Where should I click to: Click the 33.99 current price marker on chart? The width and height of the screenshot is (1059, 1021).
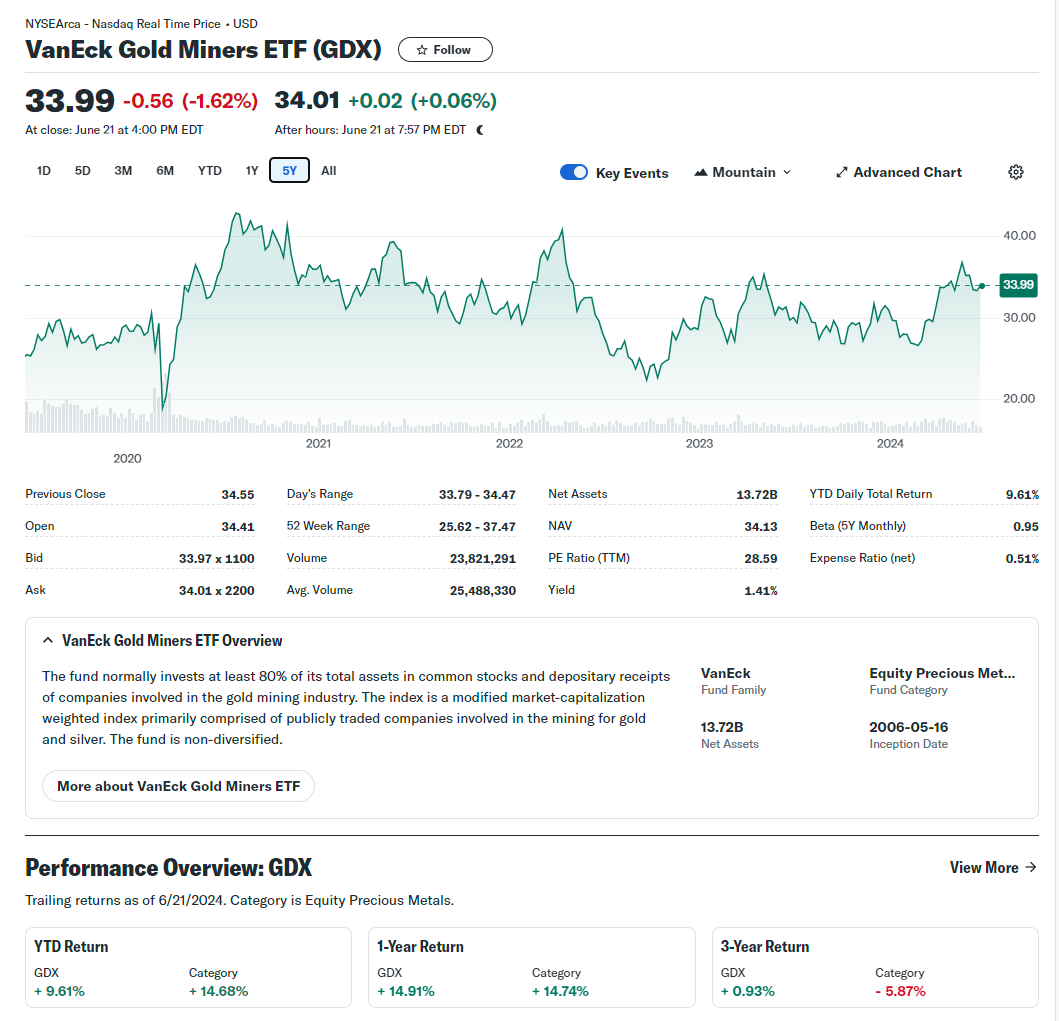tap(1018, 285)
